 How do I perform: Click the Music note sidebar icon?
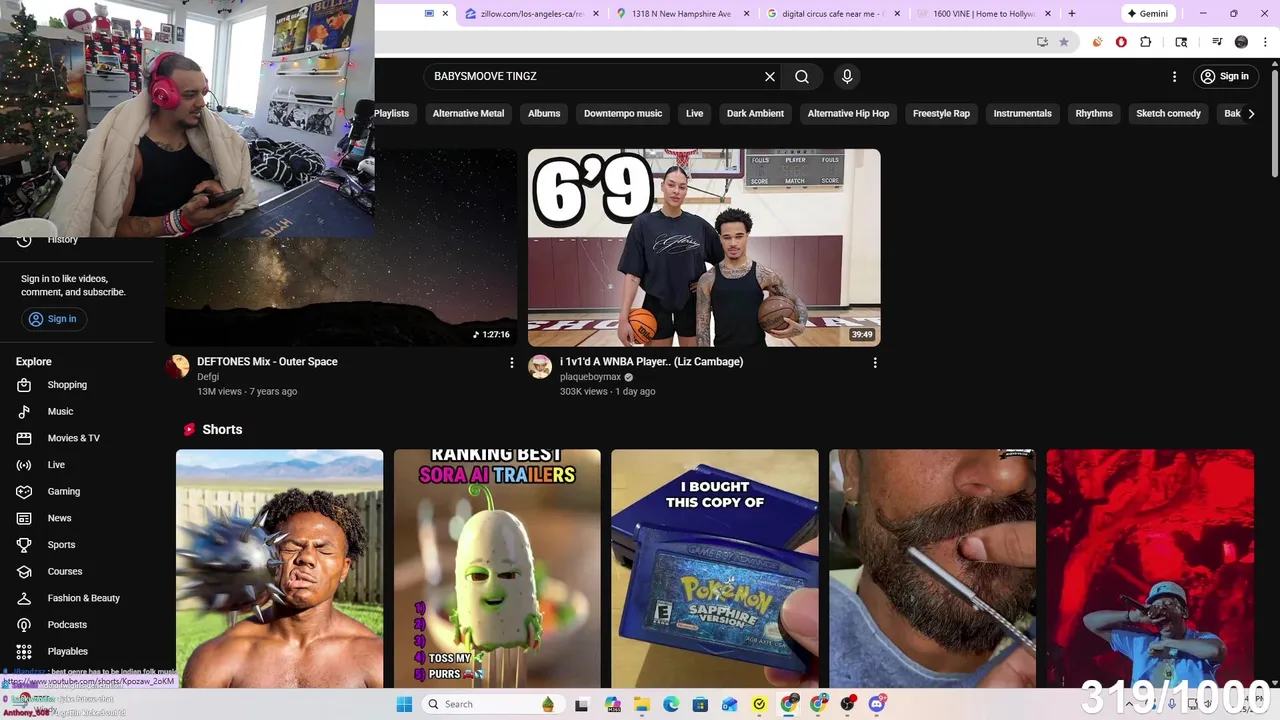coord(24,411)
